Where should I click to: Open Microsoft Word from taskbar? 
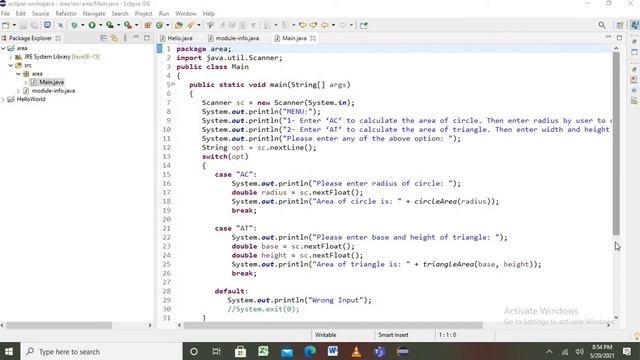click(x=333, y=351)
